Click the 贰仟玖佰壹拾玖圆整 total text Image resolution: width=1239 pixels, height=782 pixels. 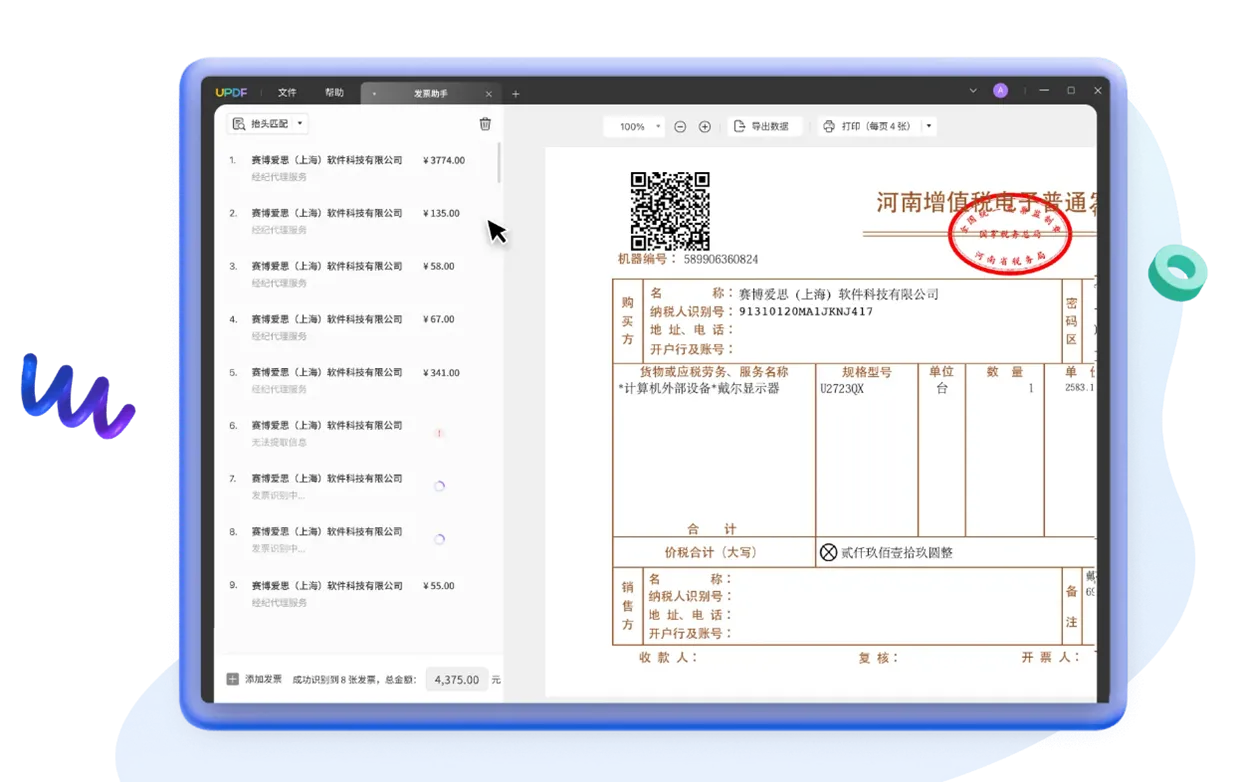(897, 552)
